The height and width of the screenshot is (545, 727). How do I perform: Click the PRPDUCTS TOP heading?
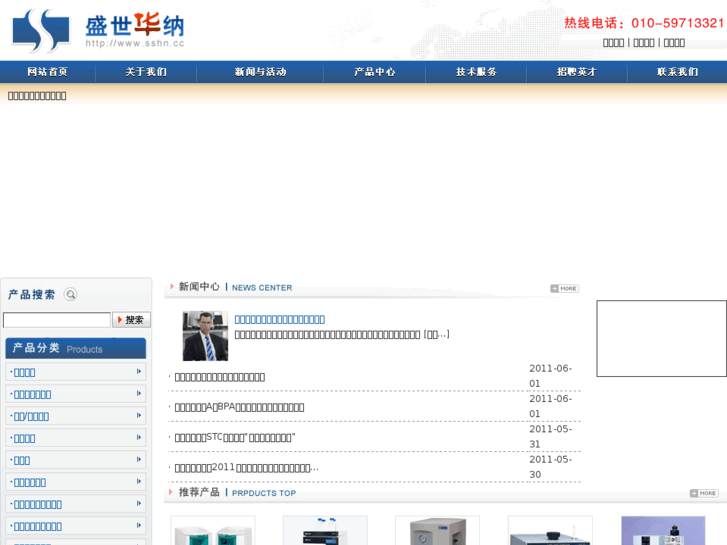(x=264, y=493)
